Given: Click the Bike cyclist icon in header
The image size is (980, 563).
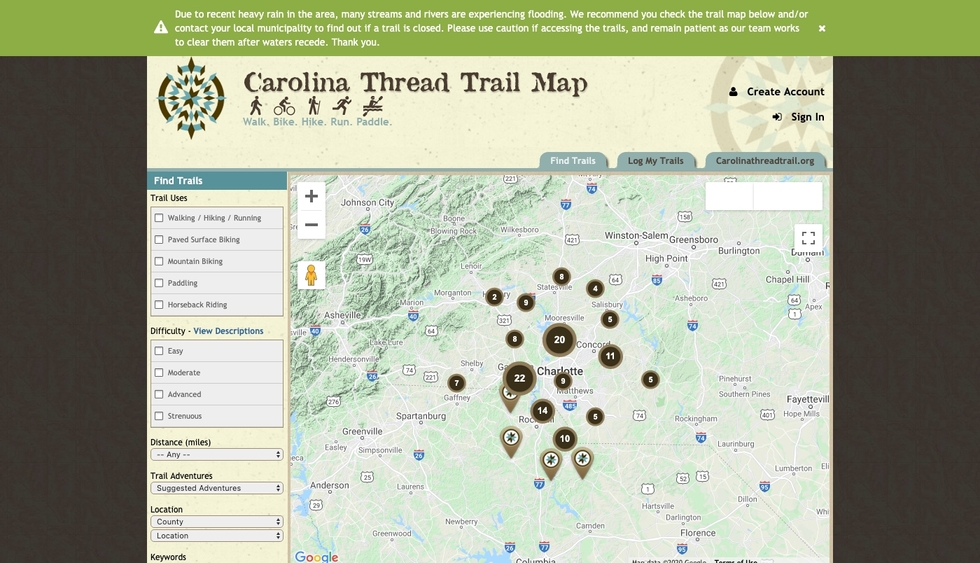Looking at the screenshot, I should coord(284,106).
